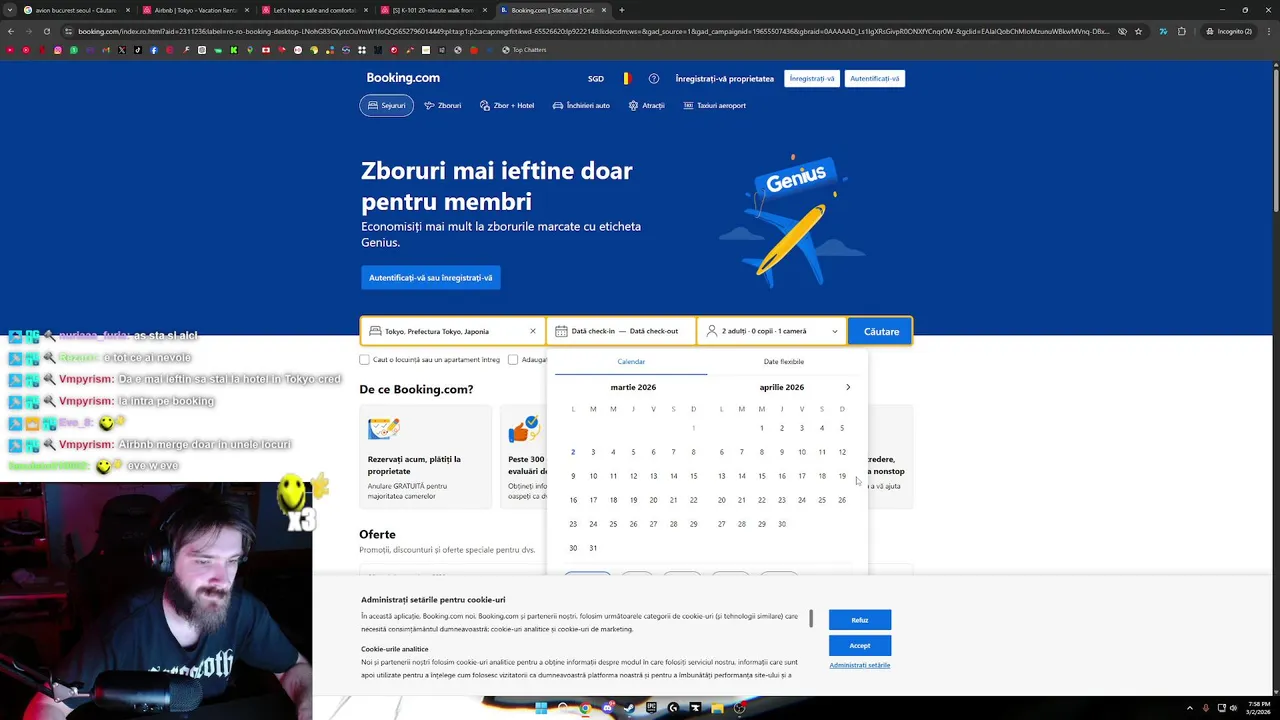Select 2 martie 2026 in calendar
The width and height of the screenshot is (1280, 720).
573,452
